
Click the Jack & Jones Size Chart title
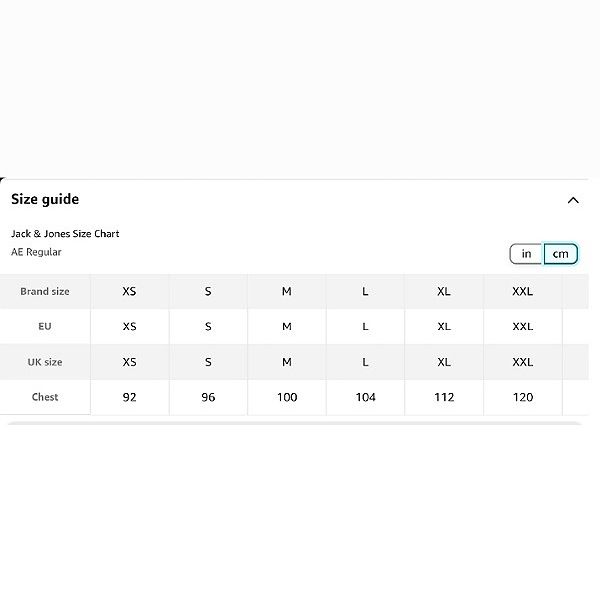[x=65, y=233]
